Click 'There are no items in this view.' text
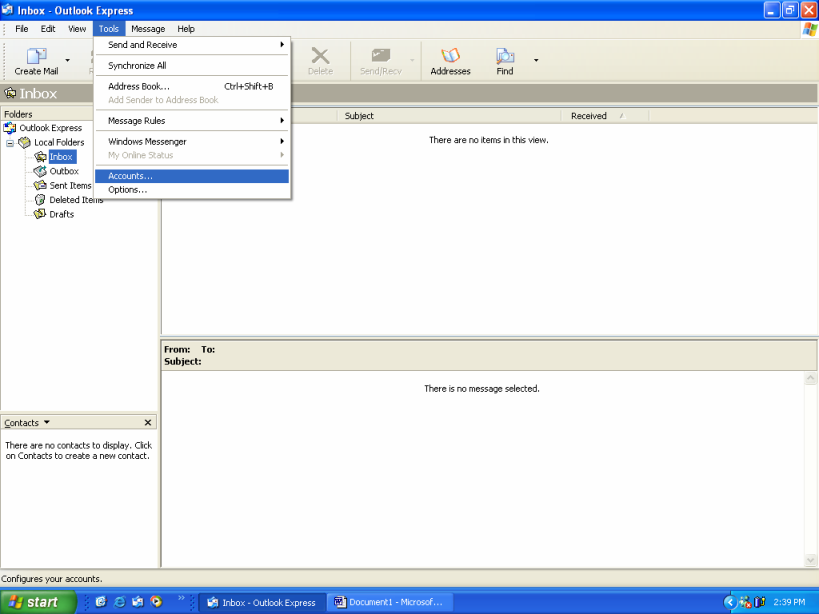Screen dimensions: 819x614 coord(488,140)
